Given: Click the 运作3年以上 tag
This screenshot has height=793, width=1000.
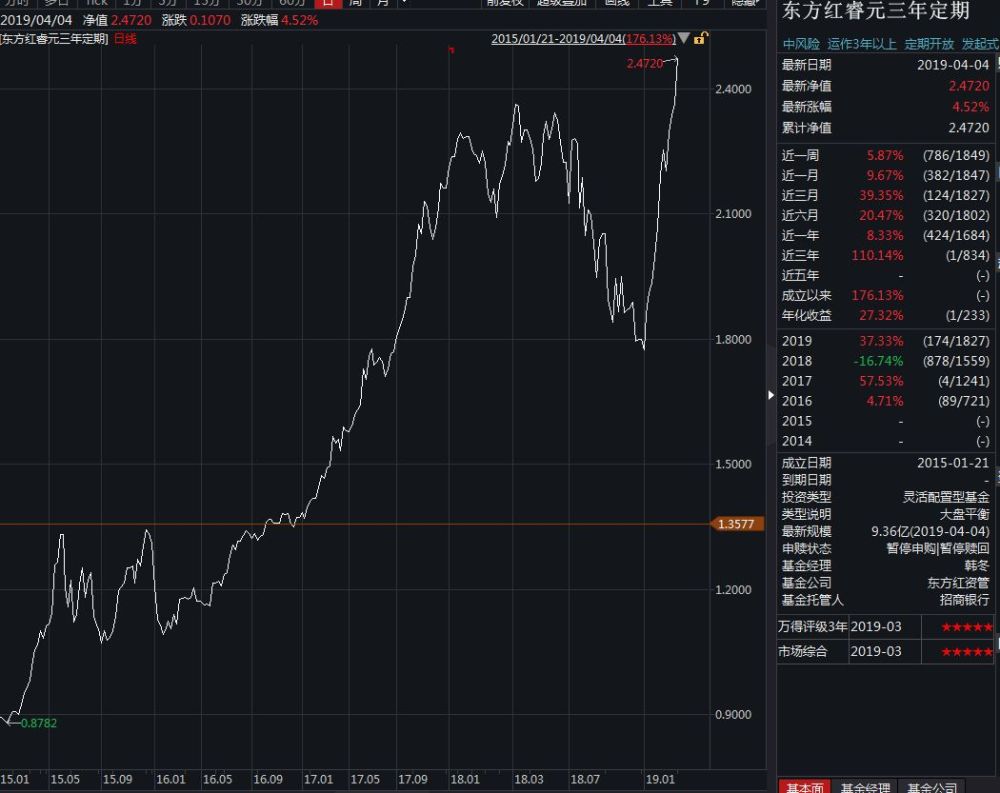Looking at the screenshot, I should coord(862,44).
